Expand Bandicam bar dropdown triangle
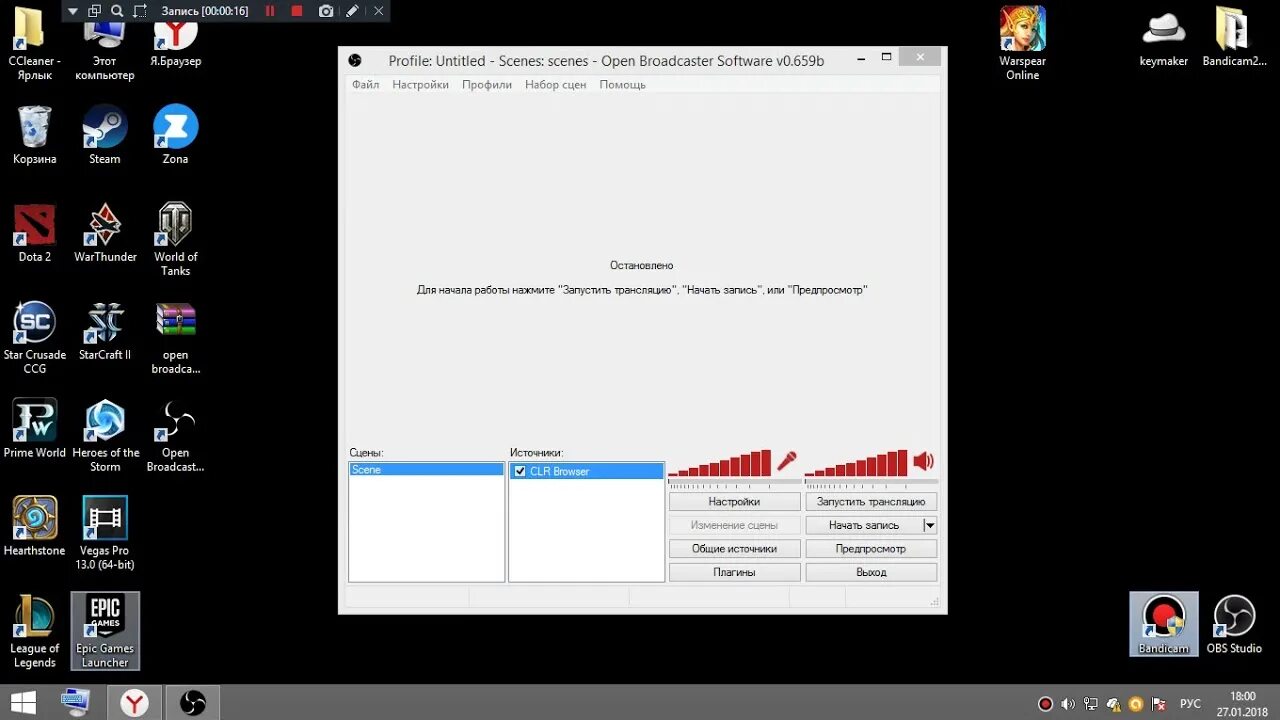This screenshot has height=720, width=1280. pos(73,11)
